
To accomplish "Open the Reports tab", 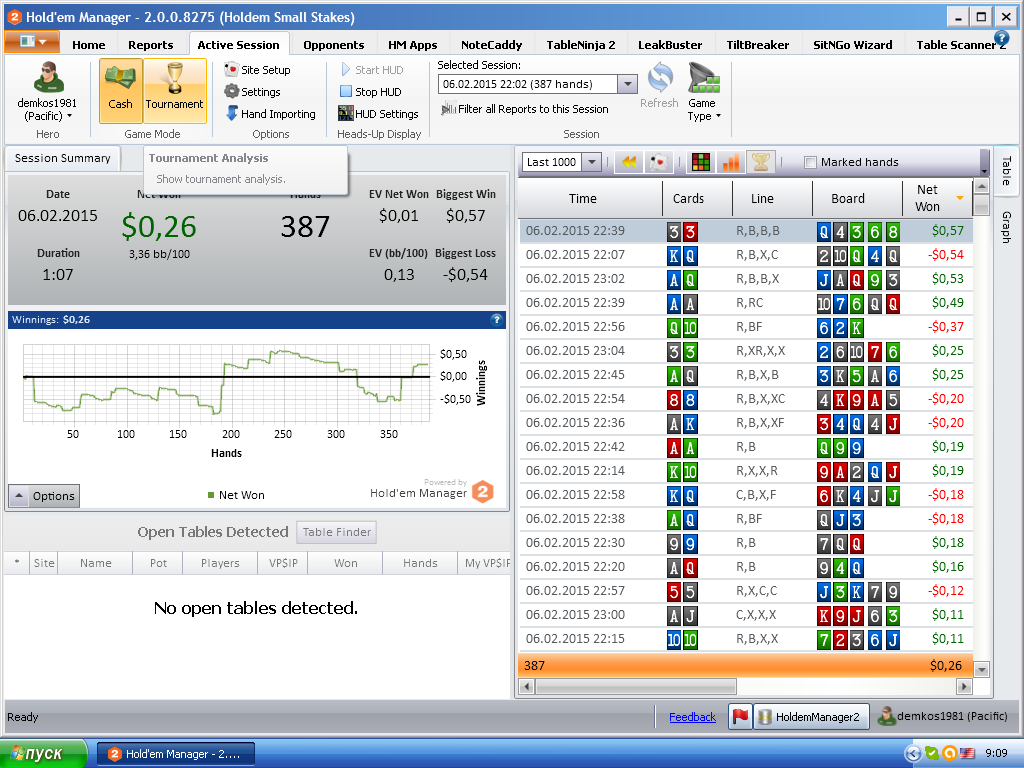I will (x=150, y=44).
